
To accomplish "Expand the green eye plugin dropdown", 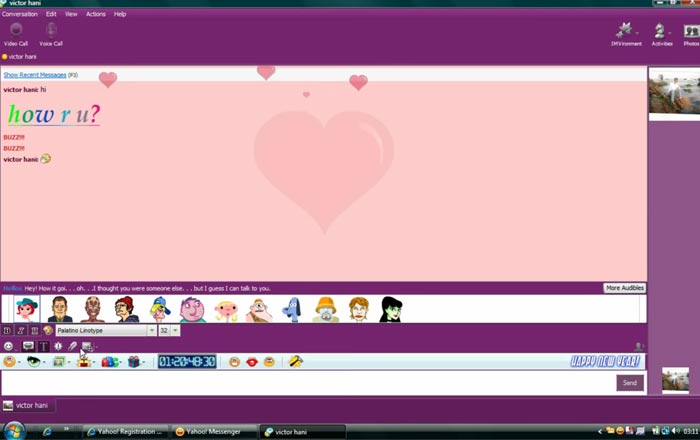I will click(44, 362).
